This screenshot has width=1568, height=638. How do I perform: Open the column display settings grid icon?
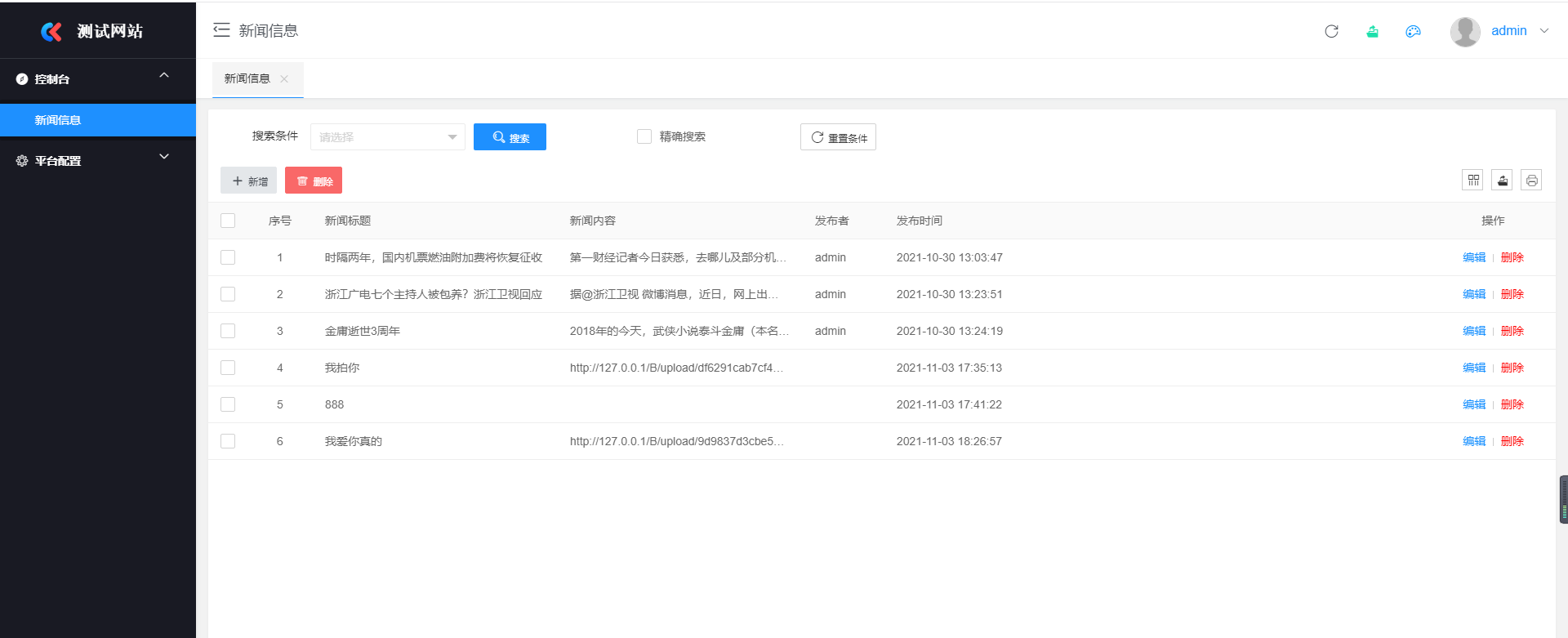coord(1472,180)
